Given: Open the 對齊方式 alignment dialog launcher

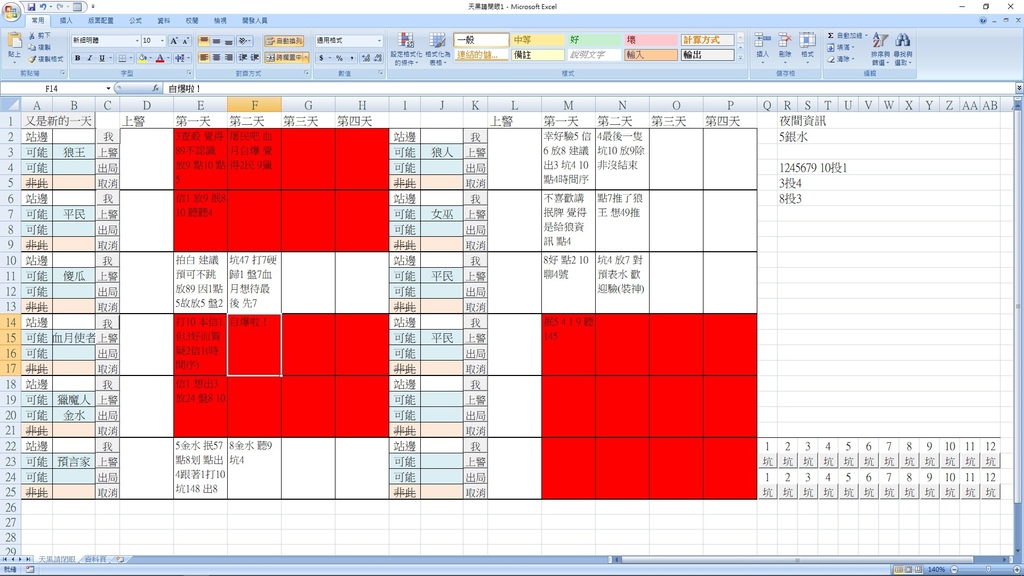Looking at the screenshot, I should [x=307, y=73].
